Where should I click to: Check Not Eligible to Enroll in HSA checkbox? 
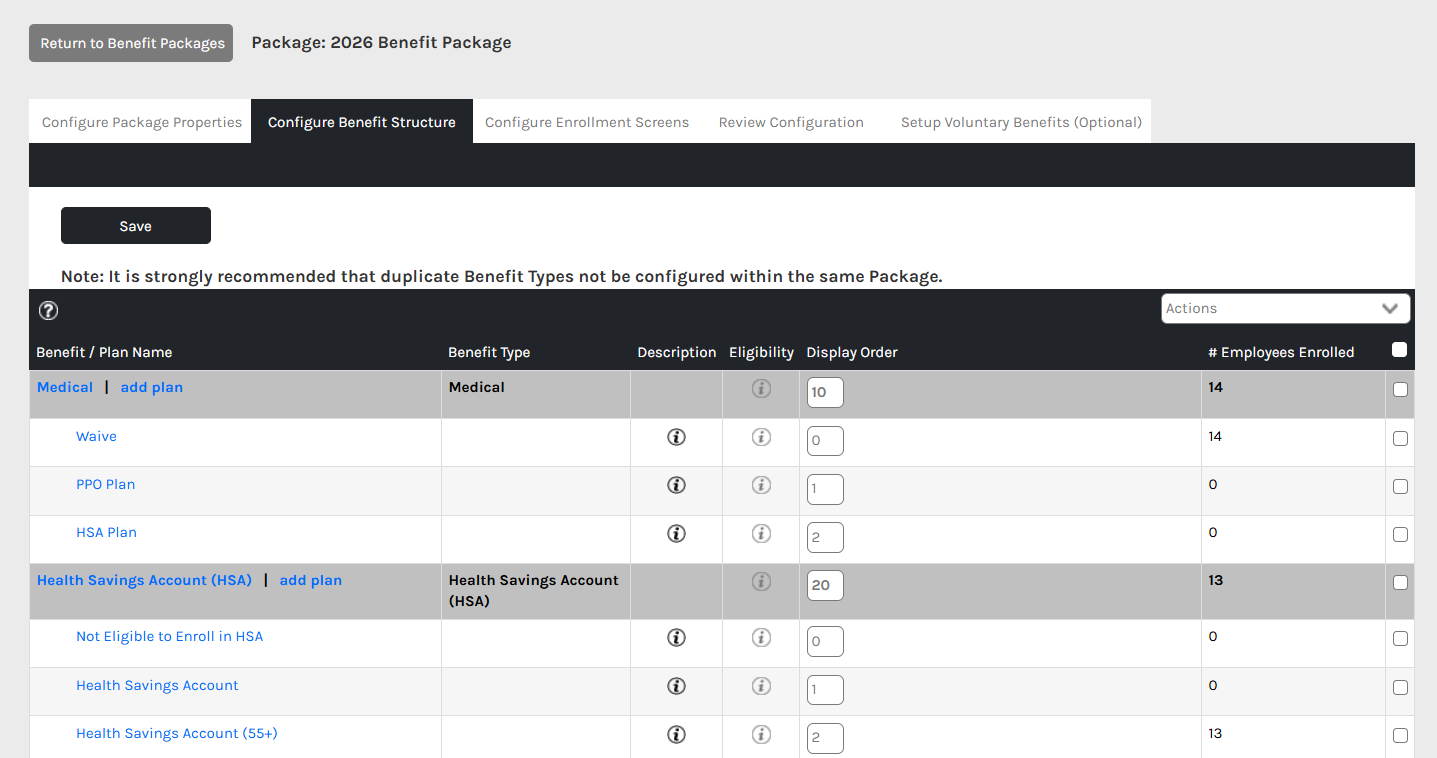coord(1400,639)
